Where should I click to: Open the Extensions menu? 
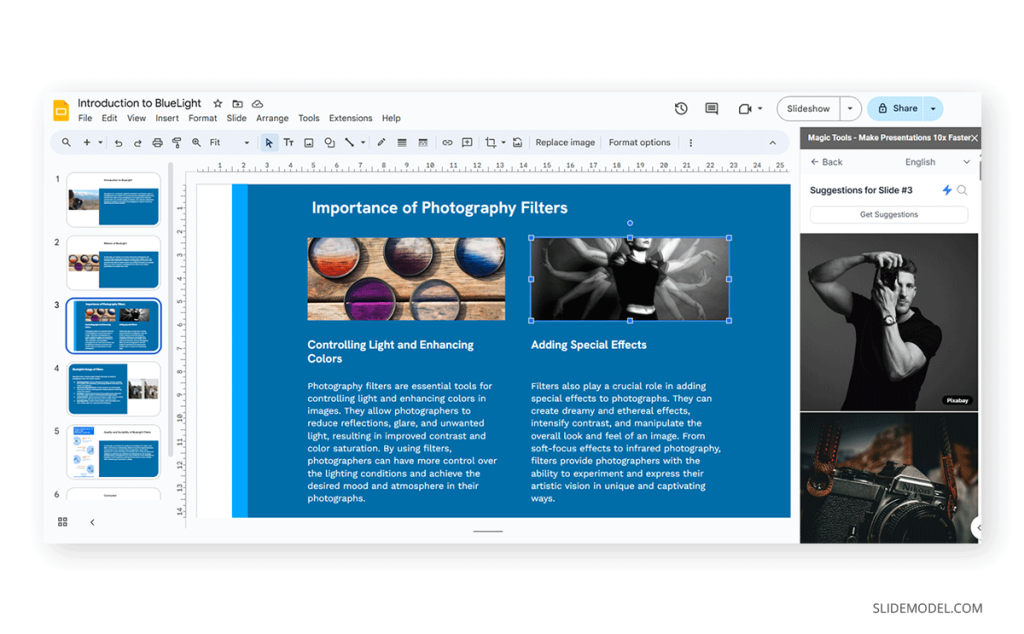tap(350, 118)
